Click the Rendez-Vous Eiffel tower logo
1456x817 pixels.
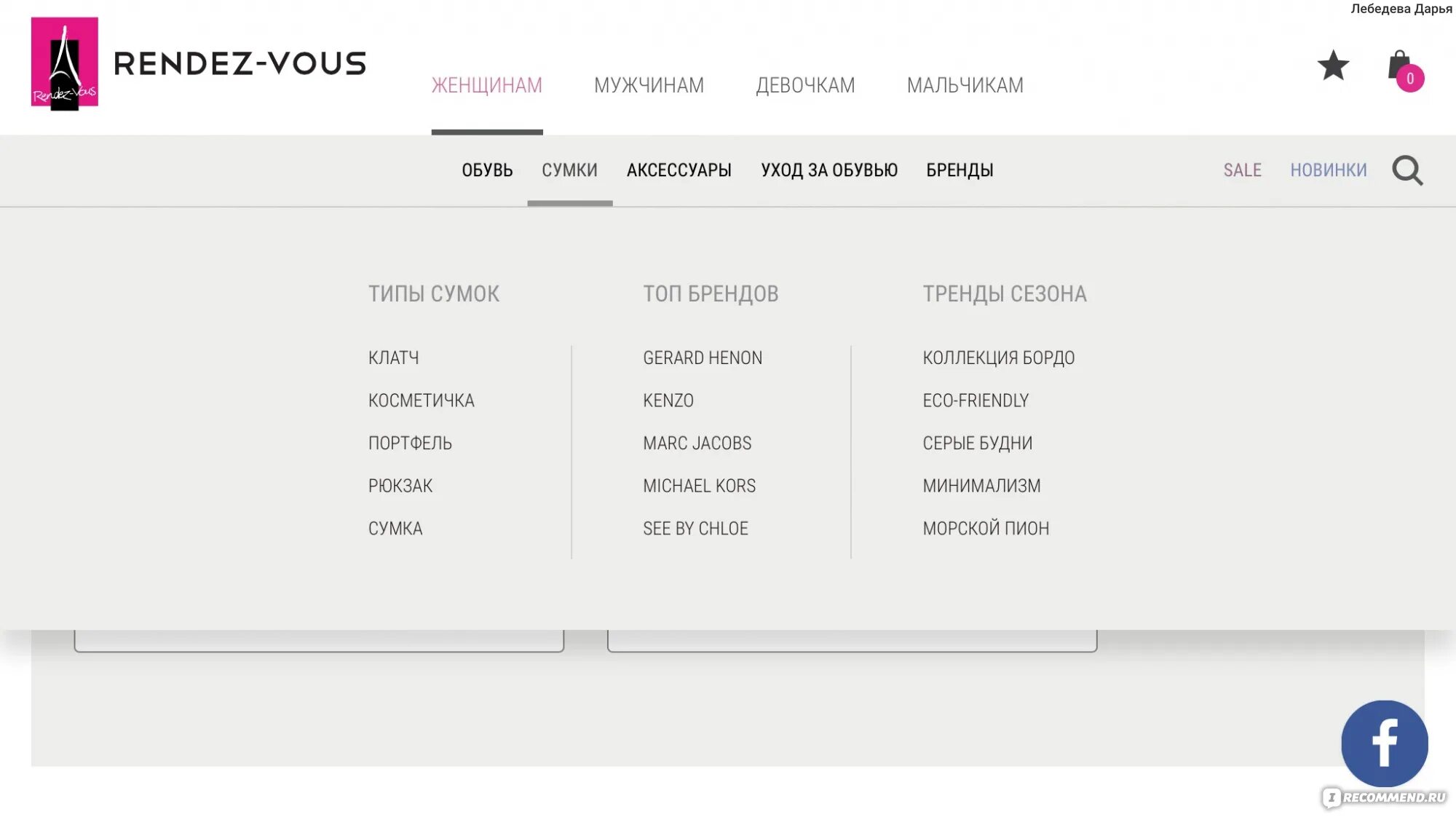click(x=64, y=63)
